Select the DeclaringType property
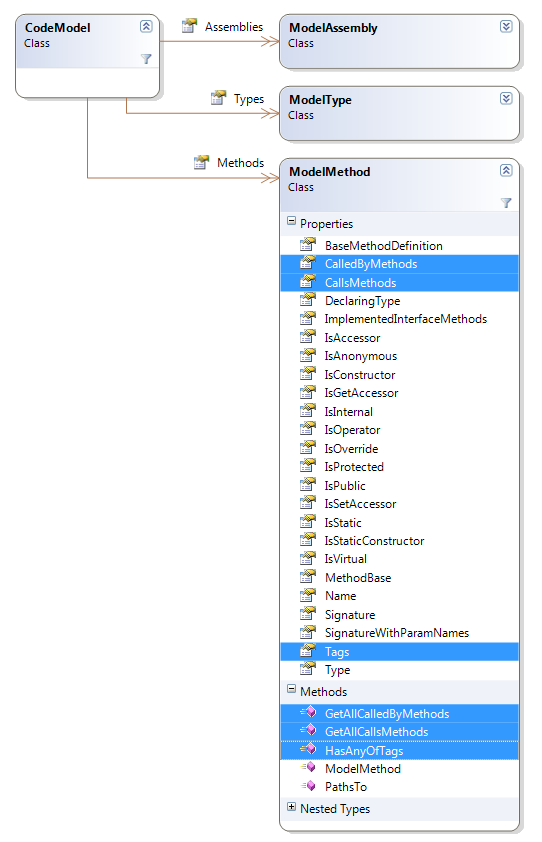The image size is (542, 842). tap(399, 301)
